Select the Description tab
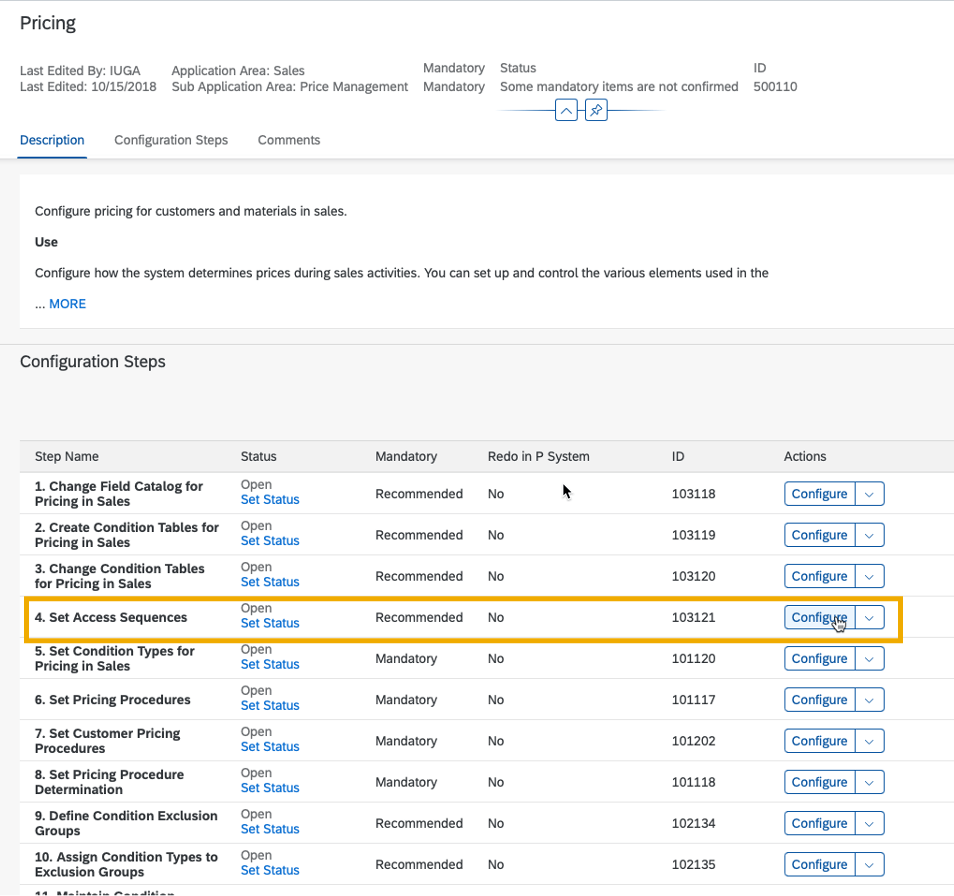The height and width of the screenshot is (896, 954). (52, 140)
